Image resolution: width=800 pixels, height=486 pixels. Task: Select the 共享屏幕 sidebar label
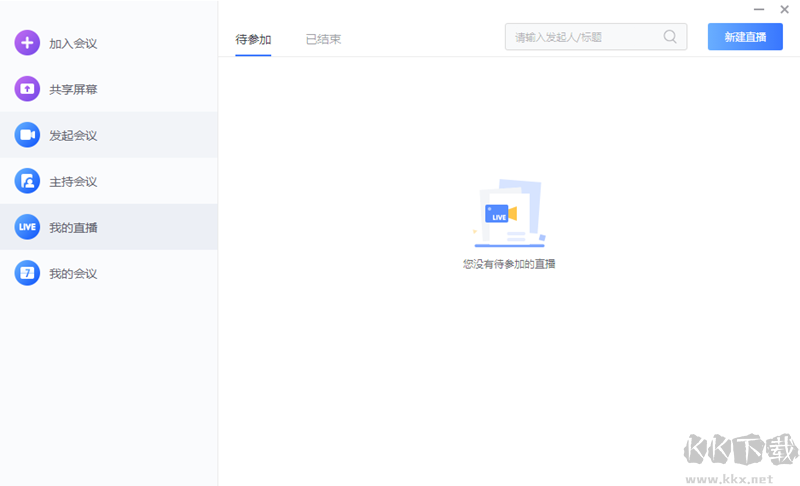click(73, 89)
